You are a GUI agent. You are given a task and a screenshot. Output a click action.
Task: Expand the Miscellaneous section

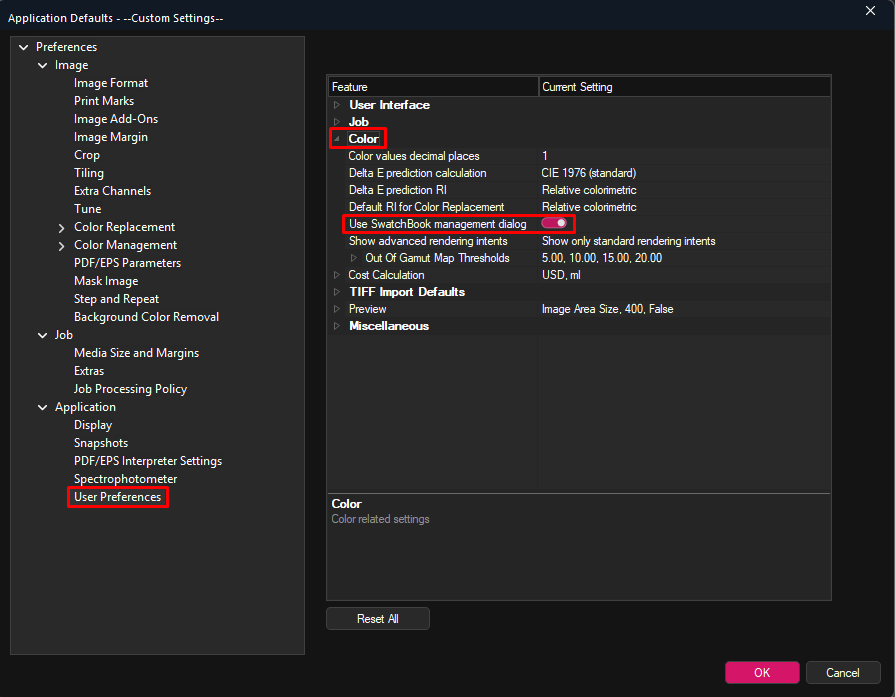[x=337, y=326]
